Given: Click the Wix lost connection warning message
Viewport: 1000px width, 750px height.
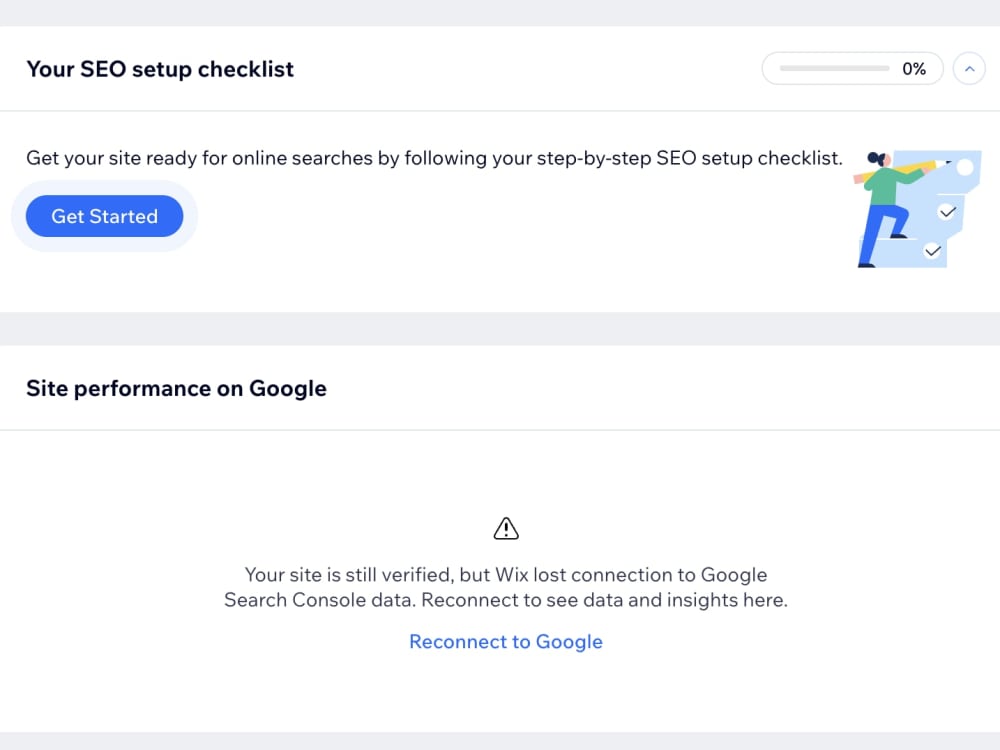Looking at the screenshot, I should point(506,587).
